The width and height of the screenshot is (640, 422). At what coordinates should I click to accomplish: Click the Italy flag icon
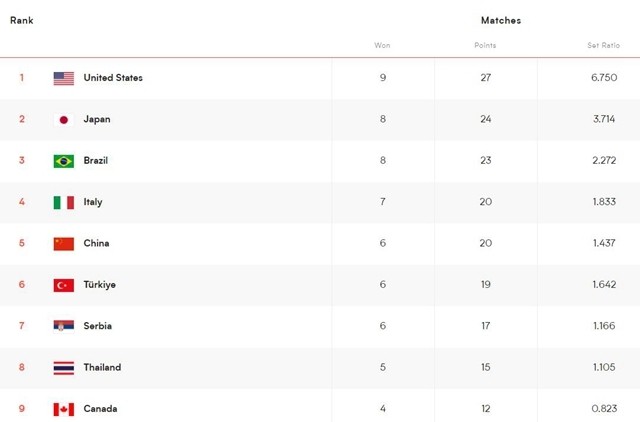(64, 202)
